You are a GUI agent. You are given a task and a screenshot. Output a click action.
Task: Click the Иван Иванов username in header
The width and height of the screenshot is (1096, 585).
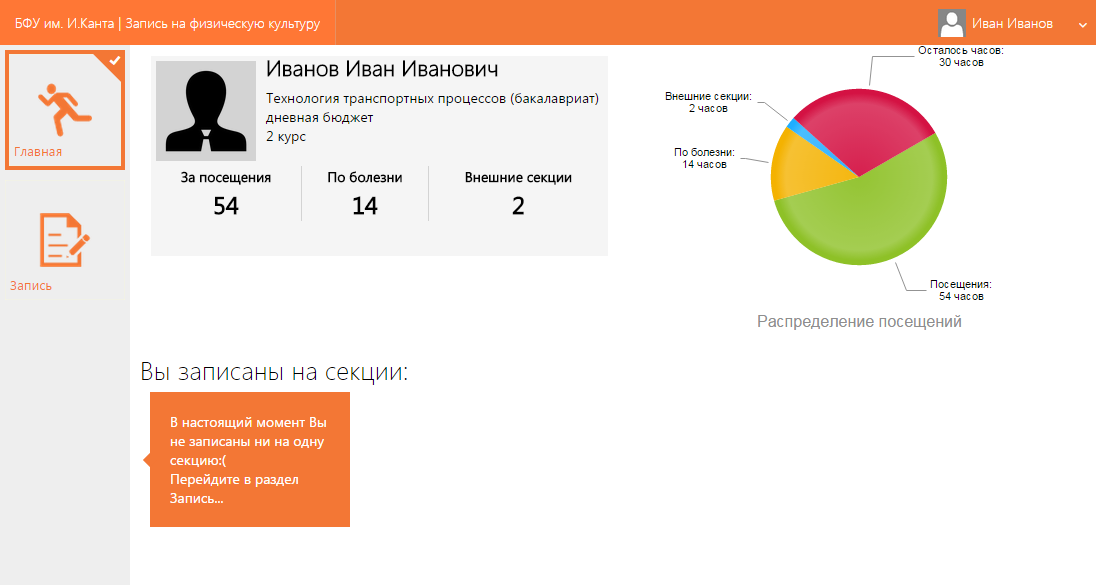tap(1012, 24)
